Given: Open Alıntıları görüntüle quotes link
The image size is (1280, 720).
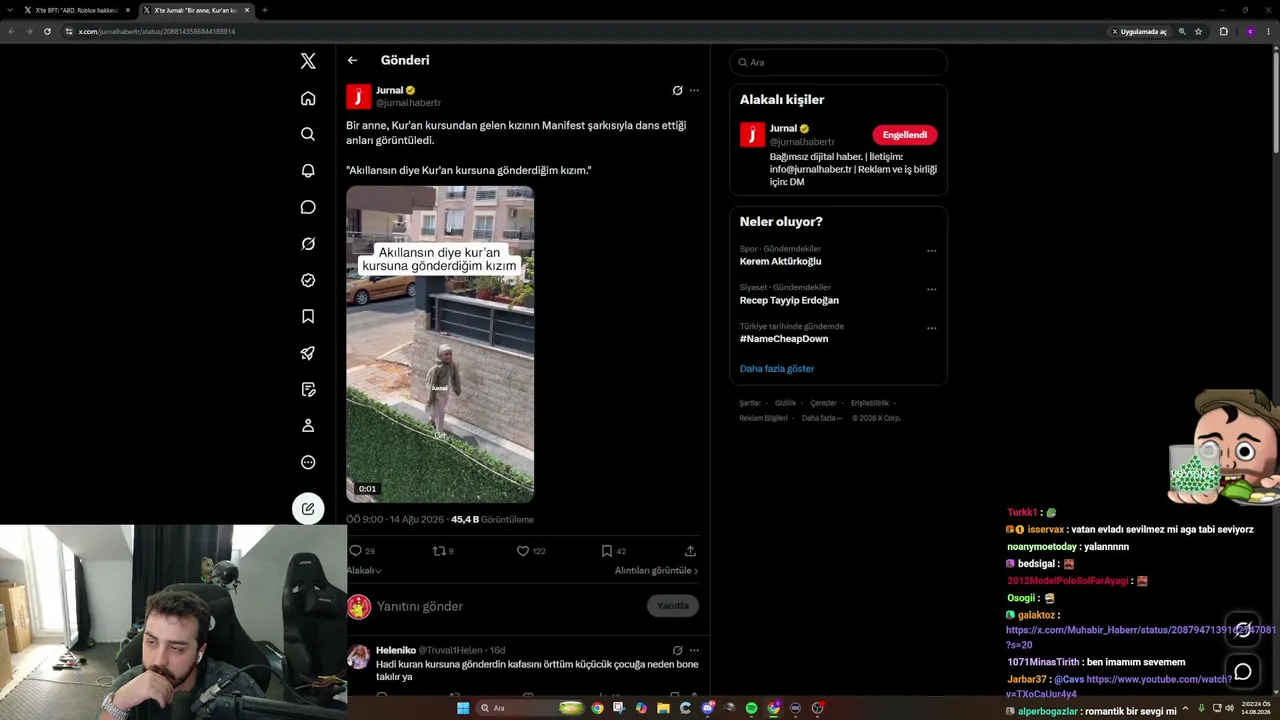Looking at the screenshot, I should pos(656,570).
